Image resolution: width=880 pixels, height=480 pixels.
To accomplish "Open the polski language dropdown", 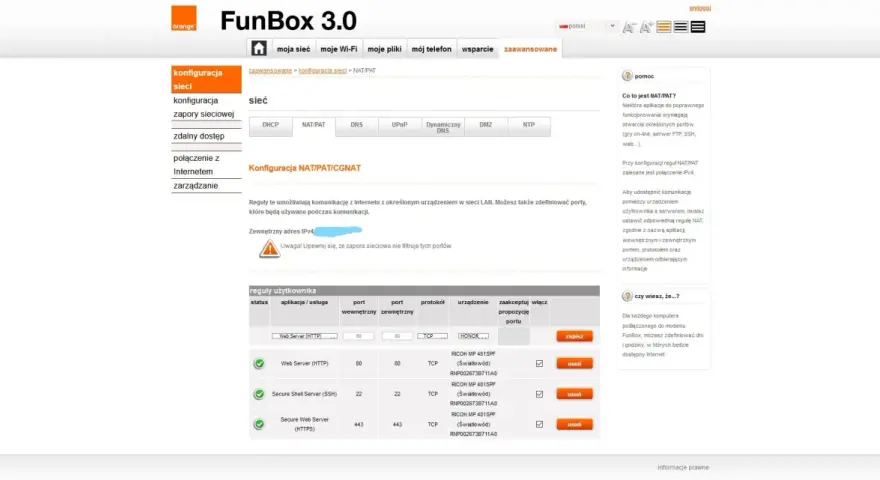I will pyautogui.click(x=588, y=26).
